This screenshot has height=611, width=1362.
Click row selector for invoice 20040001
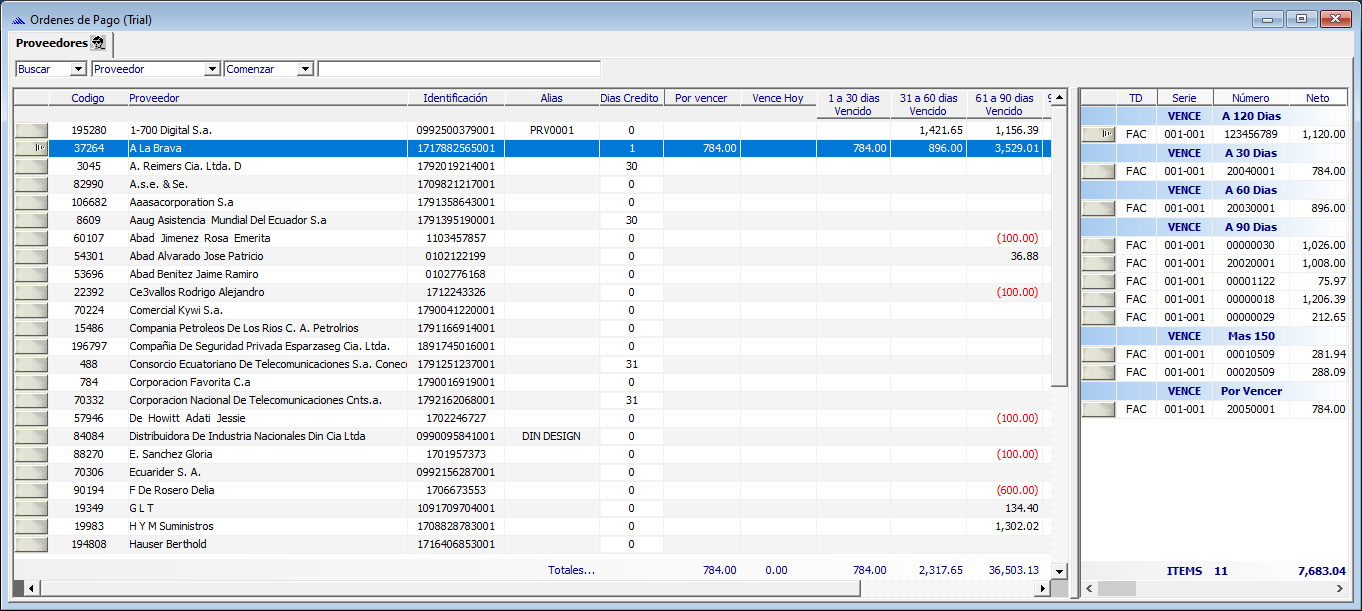point(1098,172)
